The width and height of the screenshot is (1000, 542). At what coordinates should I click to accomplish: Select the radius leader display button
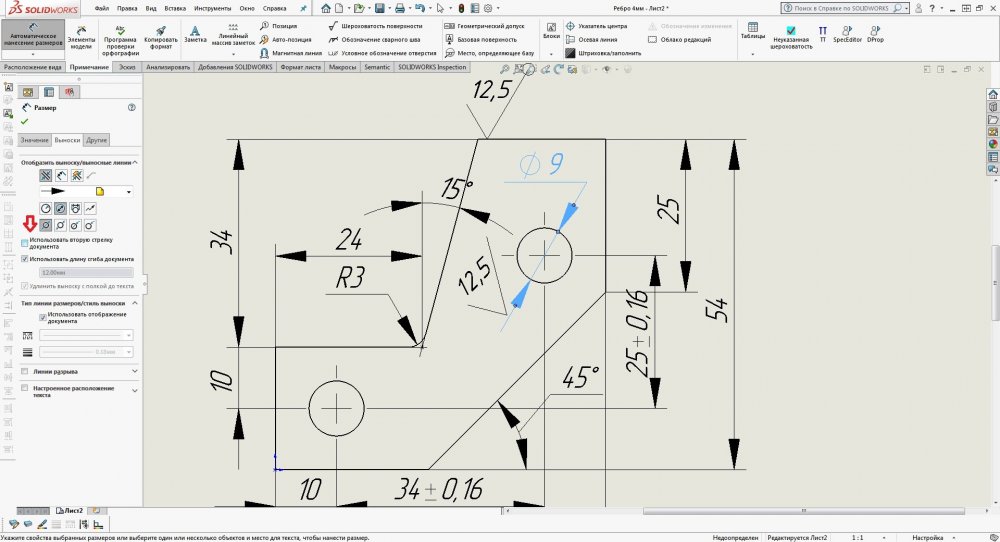(45, 209)
